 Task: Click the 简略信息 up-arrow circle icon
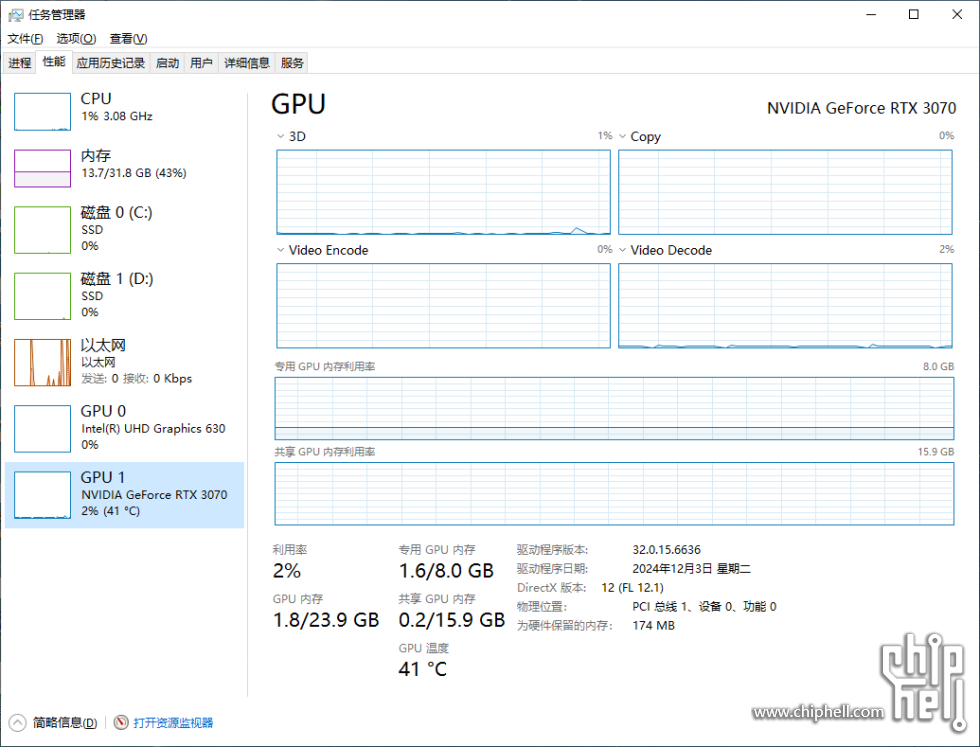pyautogui.click(x=18, y=723)
